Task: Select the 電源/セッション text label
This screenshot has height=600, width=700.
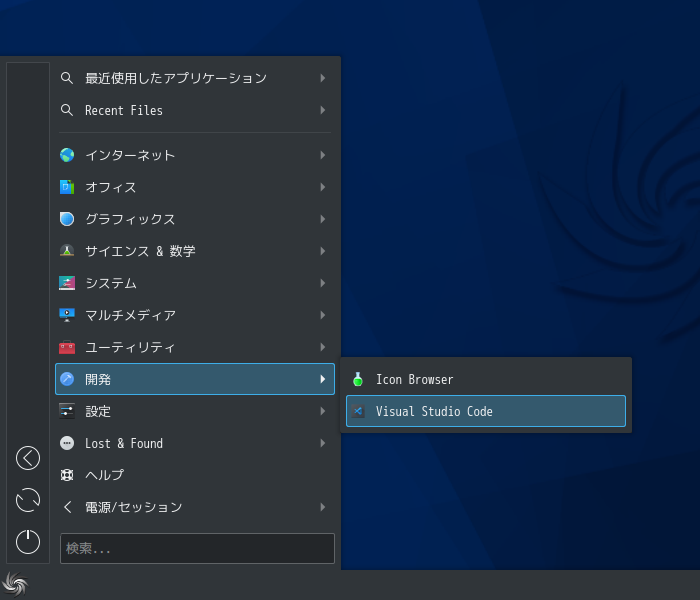Action: (133, 507)
